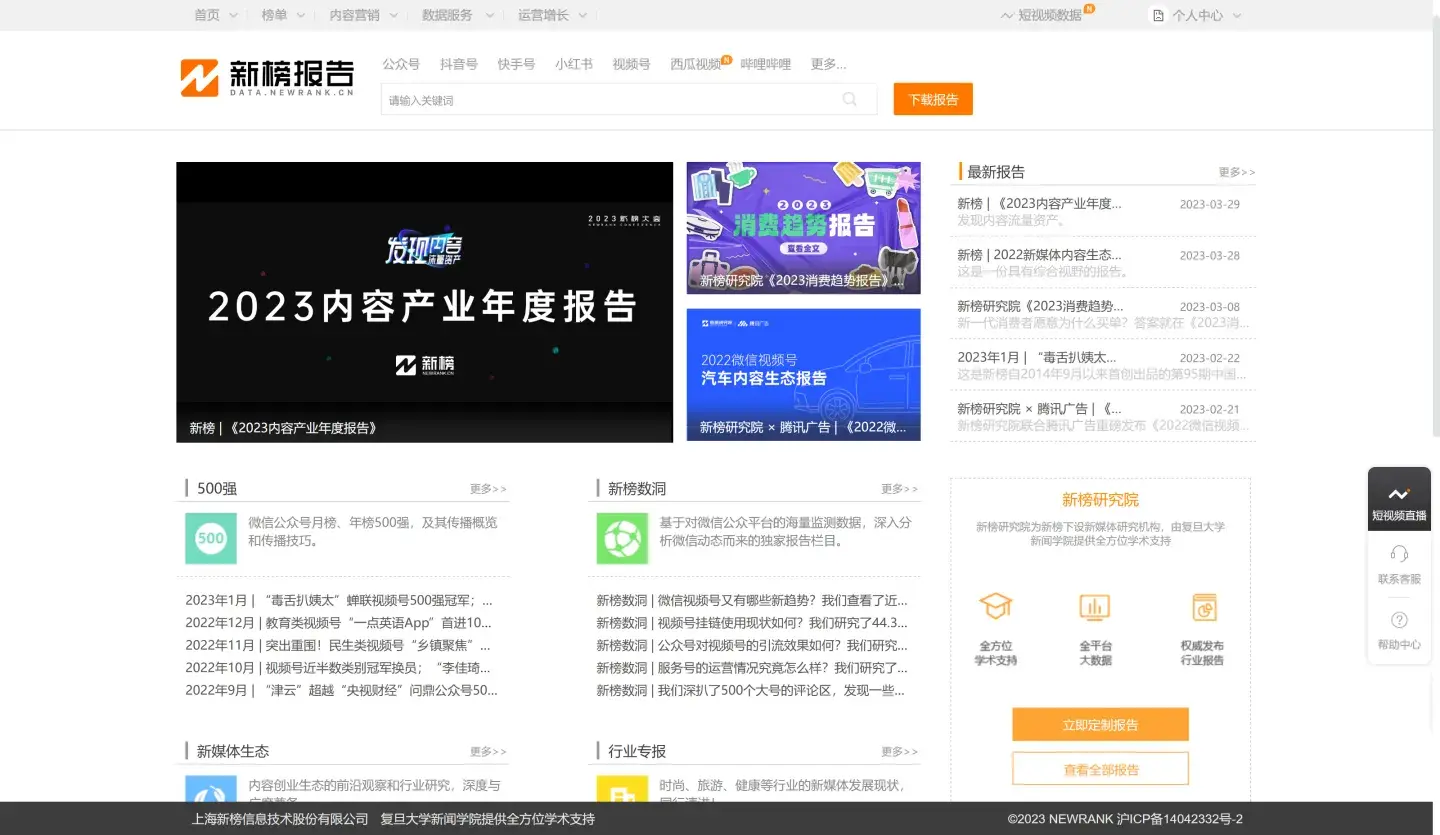Open 更多>> next to 500强
This screenshot has width=1440, height=835.
click(489, 489)
